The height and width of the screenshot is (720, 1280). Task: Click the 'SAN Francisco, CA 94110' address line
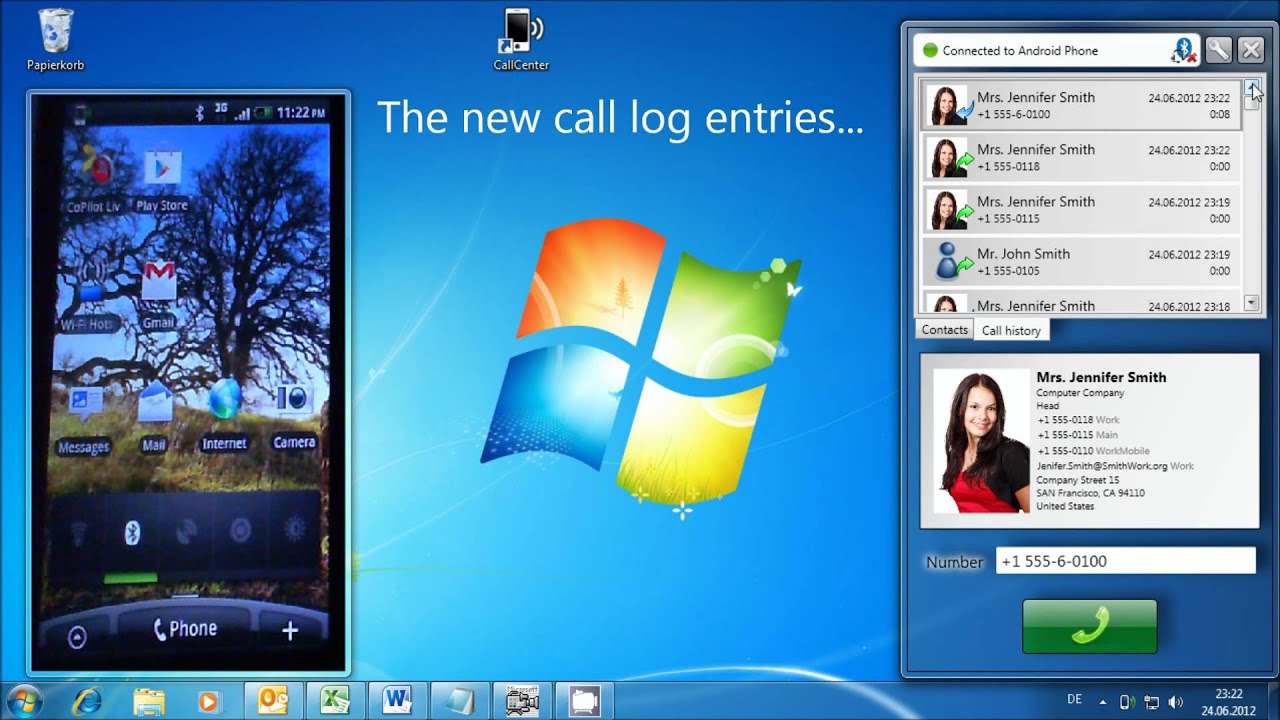(1090, 493)
